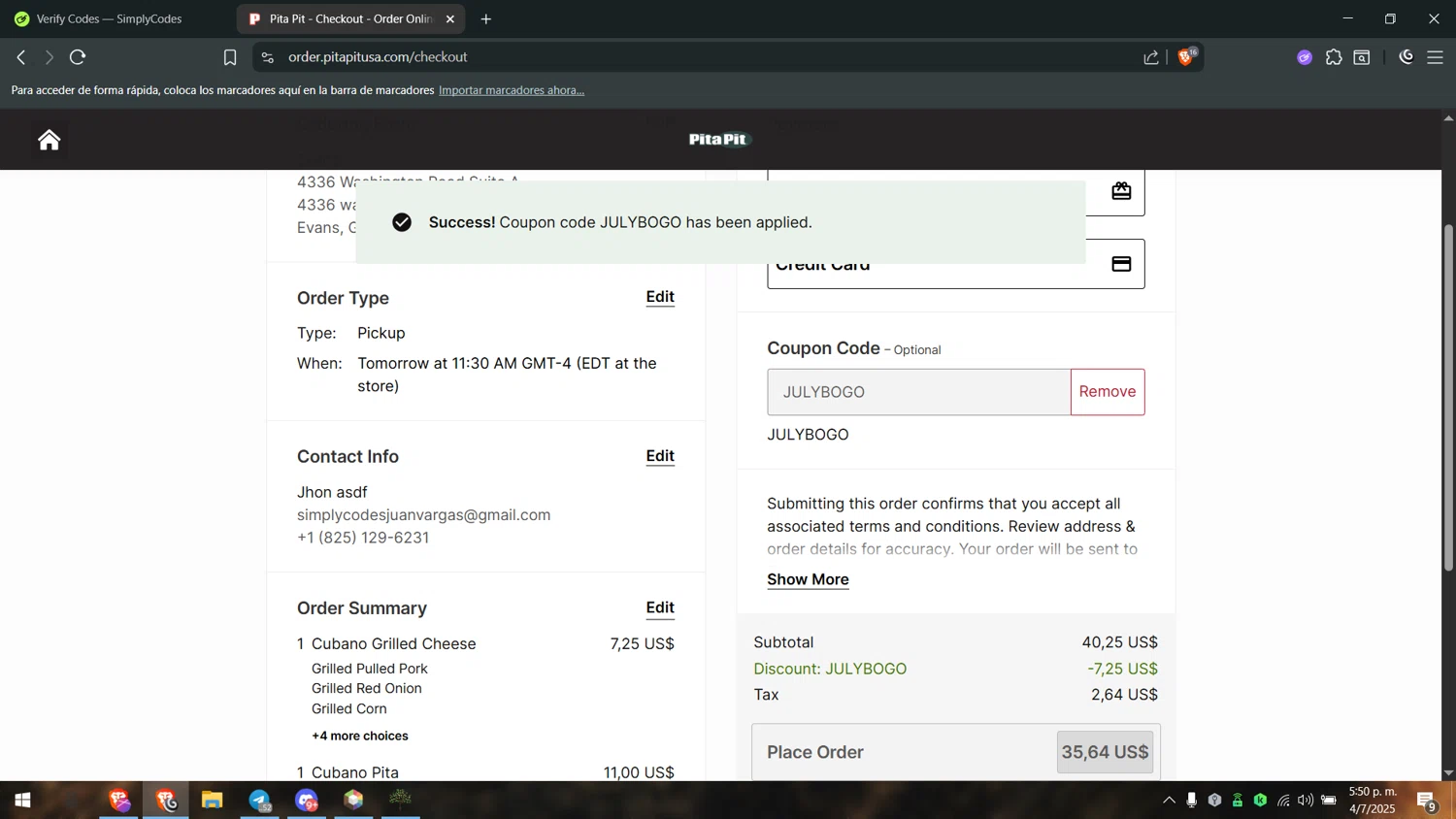Click the success notification check icon
The height and width of the screenshot is (819, 1456).
click(x=402, y=222)
